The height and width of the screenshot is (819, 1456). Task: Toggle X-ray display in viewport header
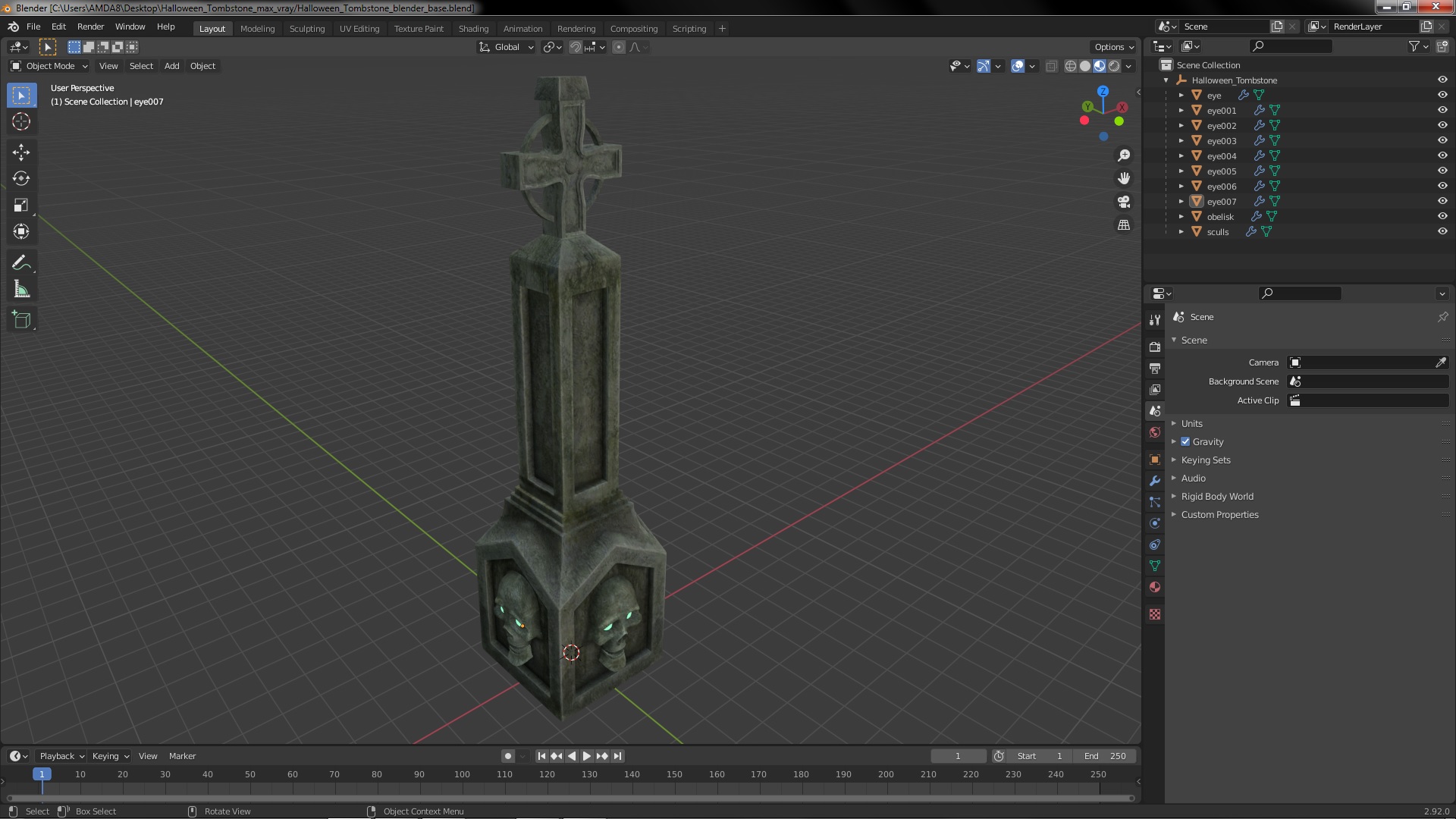(1051, 66)
